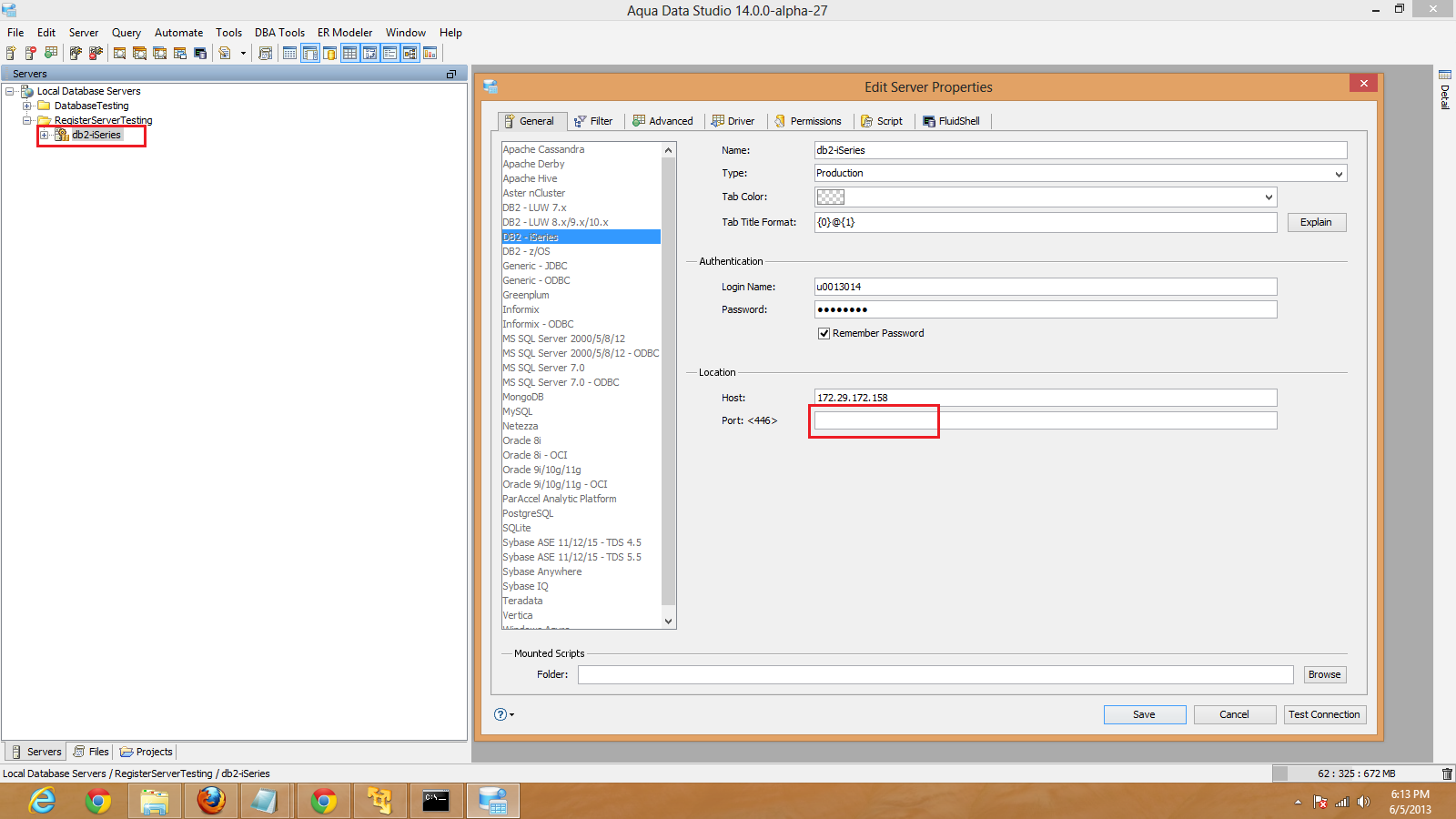Click the Register Server toolbar icon

[11, 53]
